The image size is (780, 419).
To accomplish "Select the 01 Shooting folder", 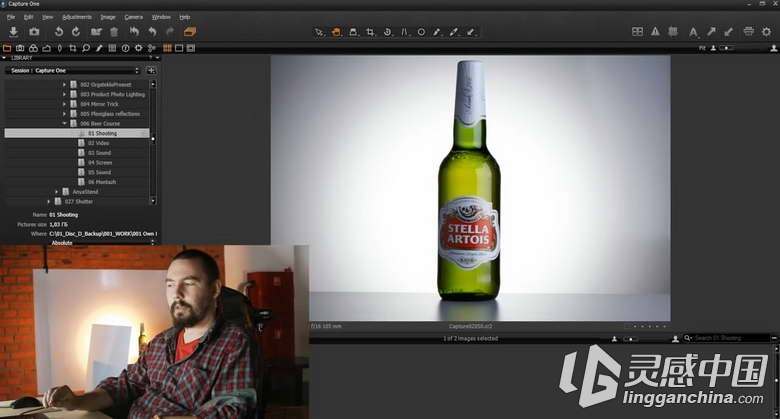I will point(77,133).
